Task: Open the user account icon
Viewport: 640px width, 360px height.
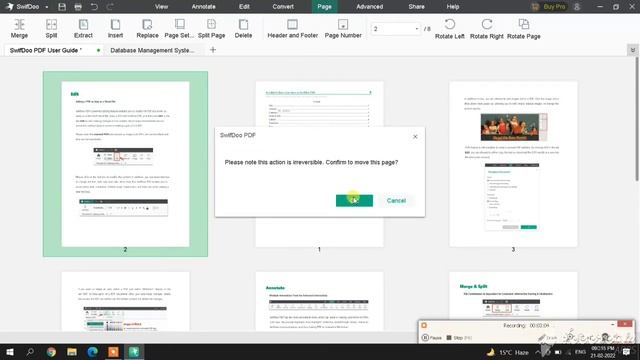Action: (x=577, y=7)
